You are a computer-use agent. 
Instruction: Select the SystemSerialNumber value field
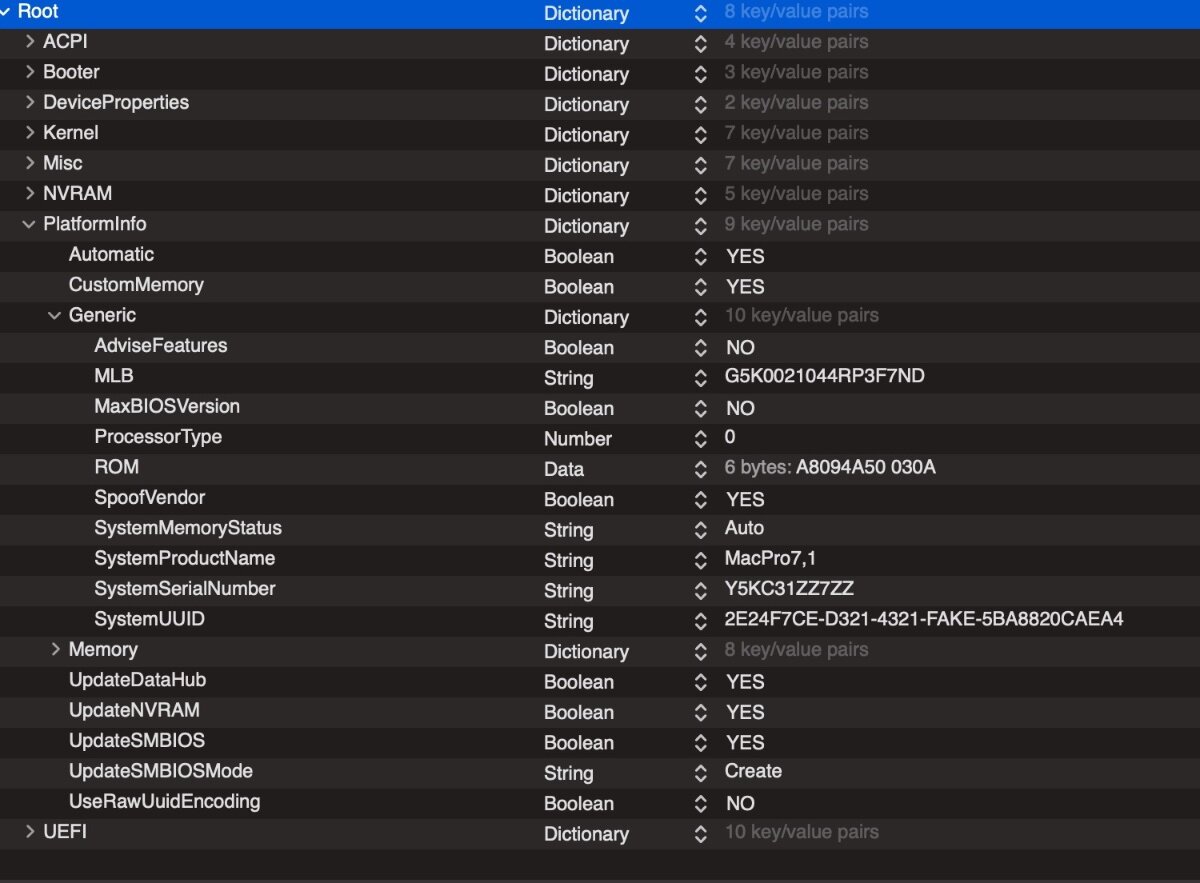click(x=789, y=589)
